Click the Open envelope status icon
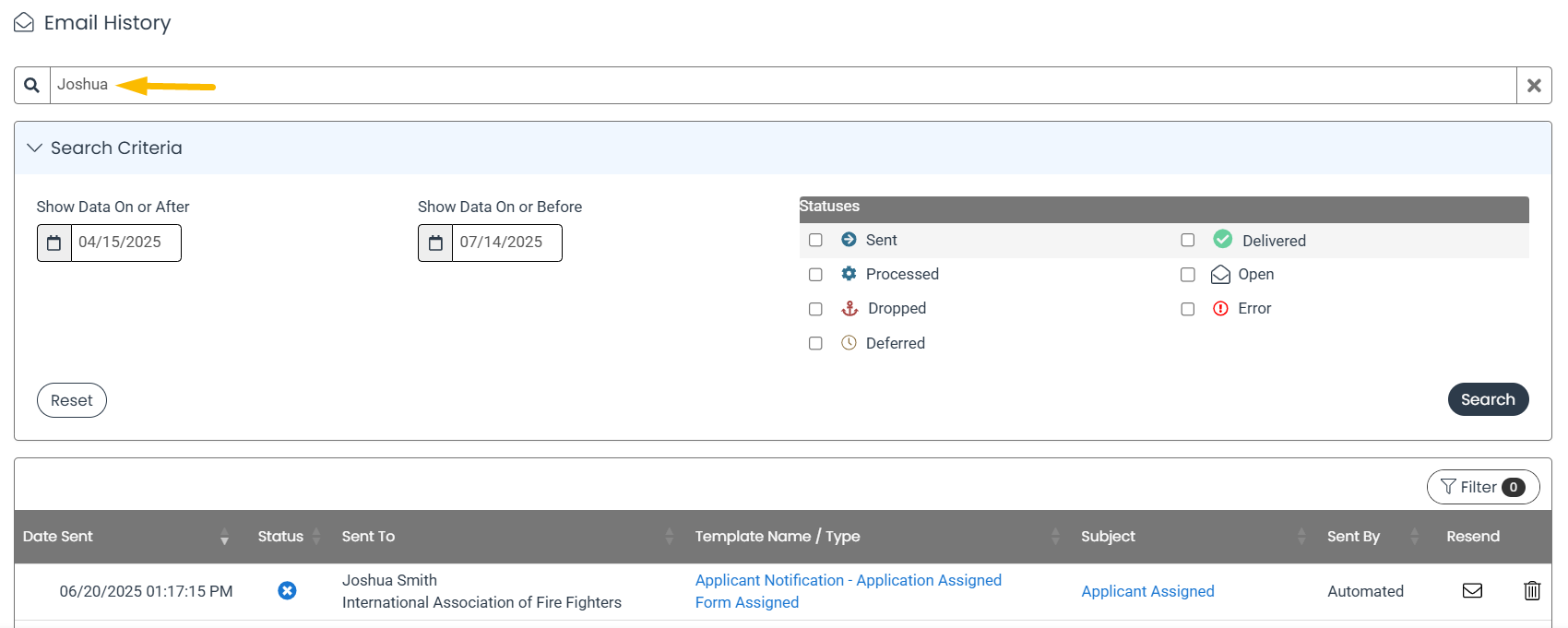This screenshot has height=628, width=1568. tap(1220, 275)
